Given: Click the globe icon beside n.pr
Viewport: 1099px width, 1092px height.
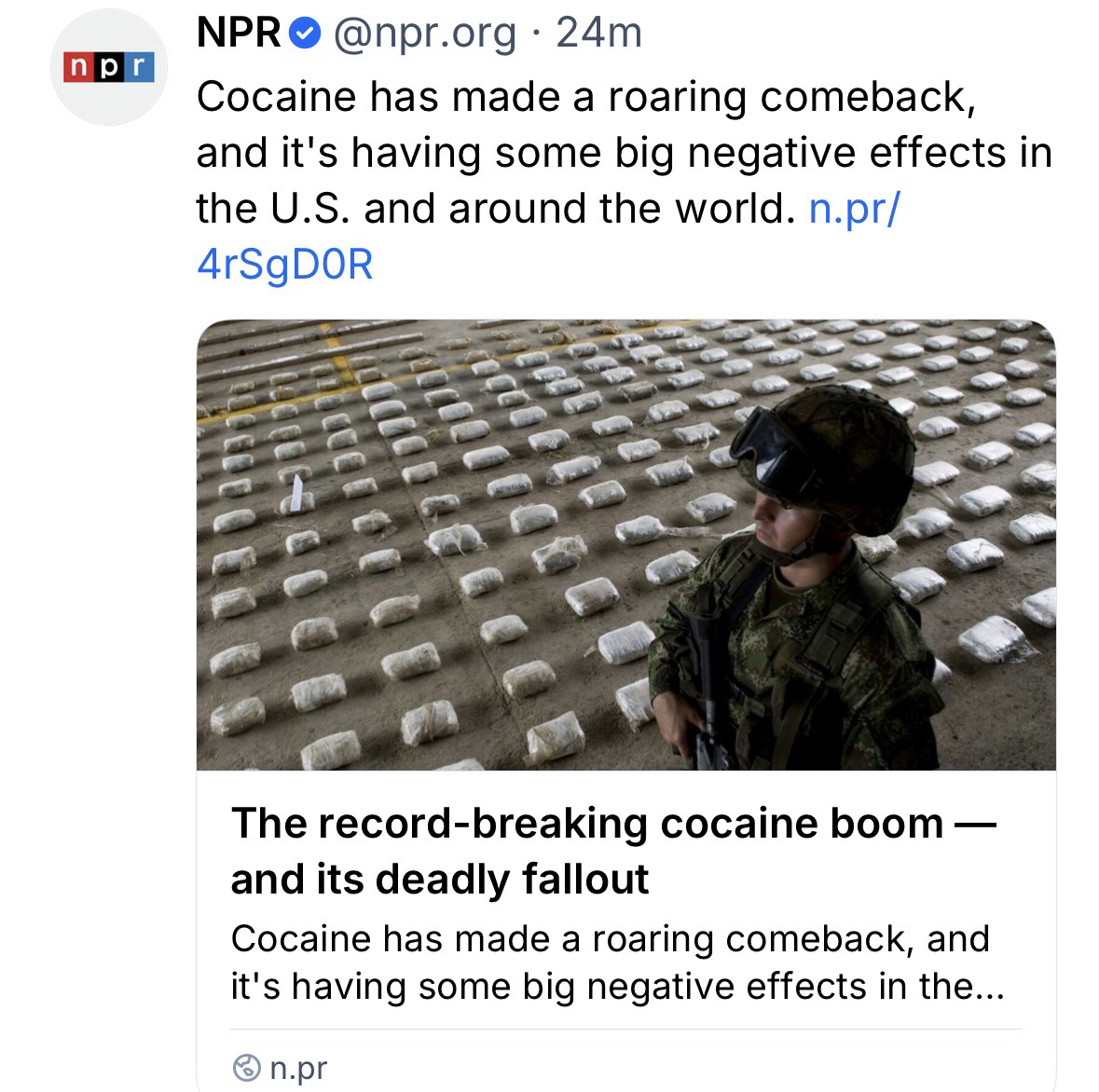Looking at the screenshot, I should pos(246,1066).
